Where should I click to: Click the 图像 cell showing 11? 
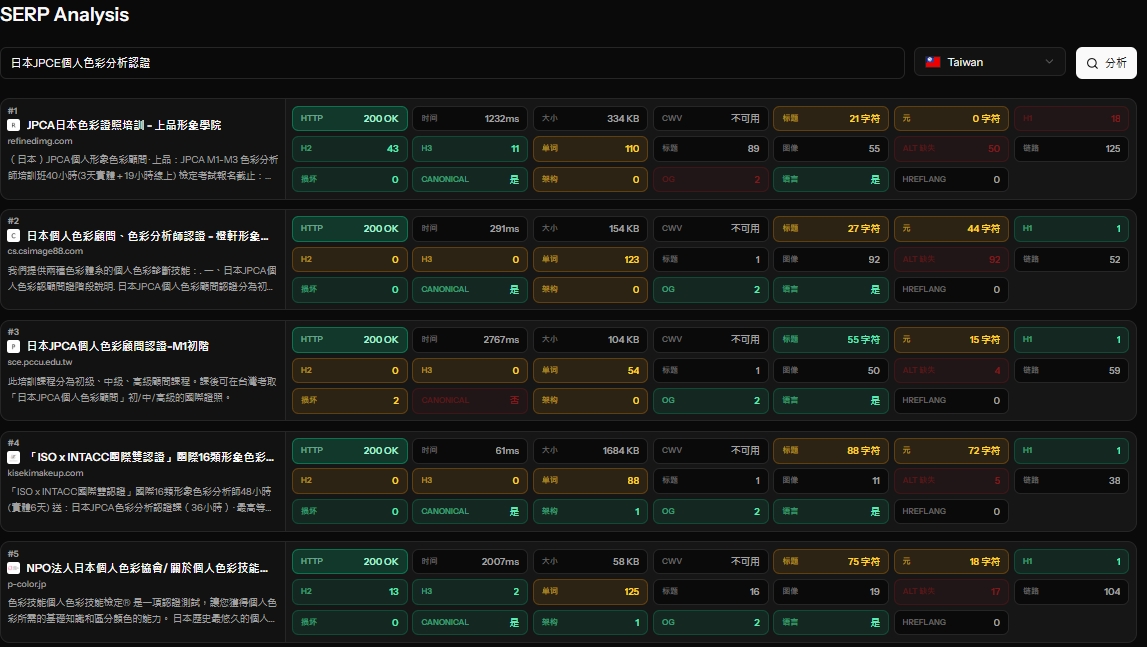(830, 481)
